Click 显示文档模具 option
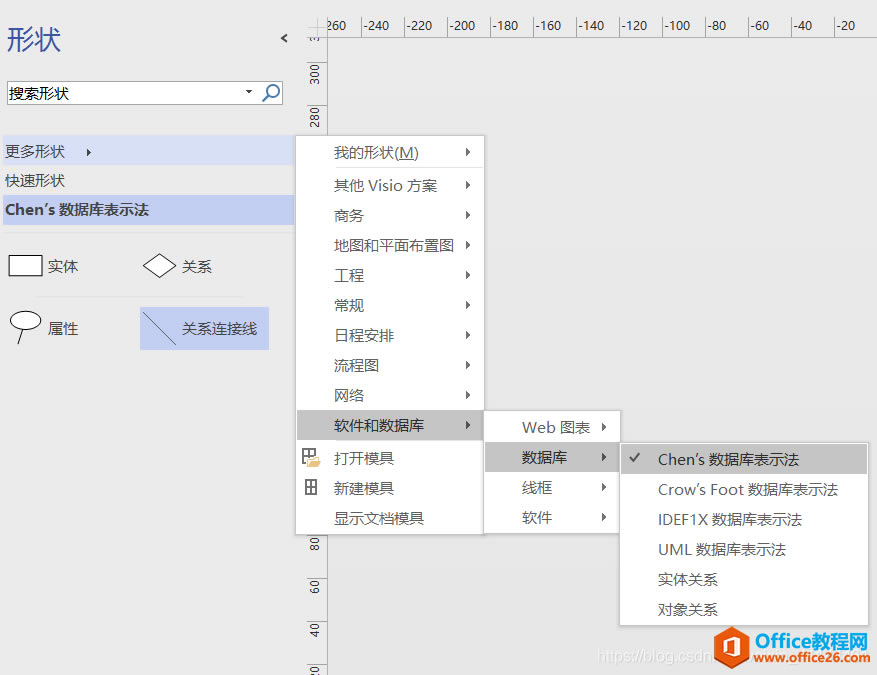This screenshot has width=877, height=675. click(x=378, y=518)
